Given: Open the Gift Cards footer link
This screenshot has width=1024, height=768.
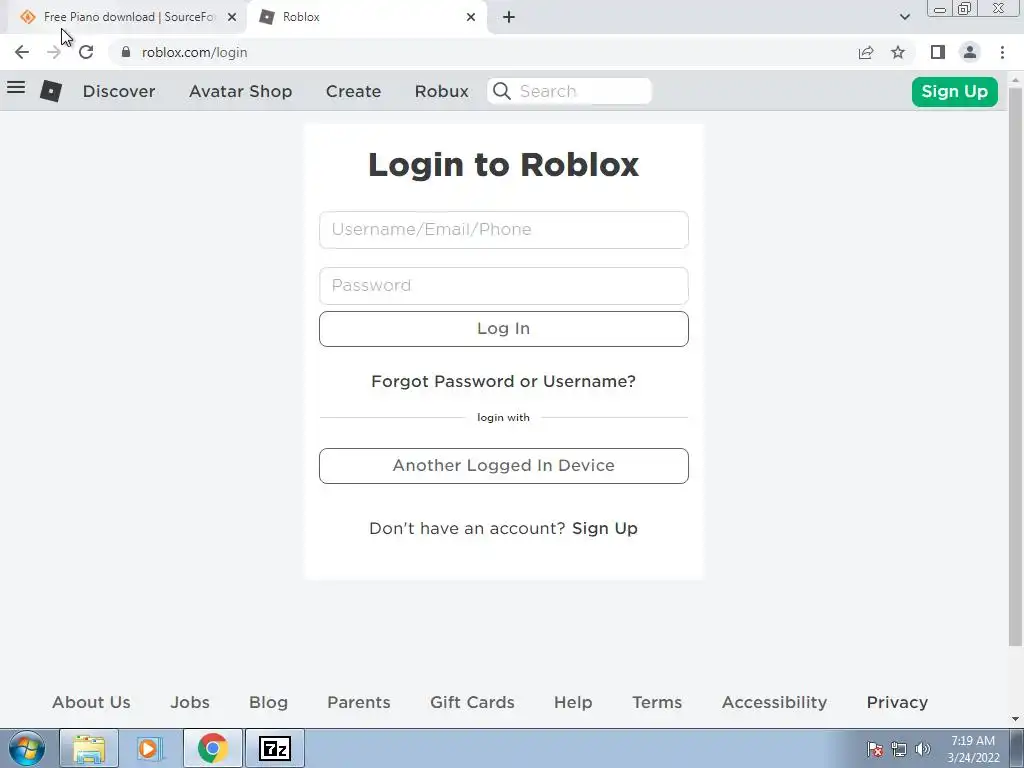Looking at the screenshot, I should click(x=472, y=702).
